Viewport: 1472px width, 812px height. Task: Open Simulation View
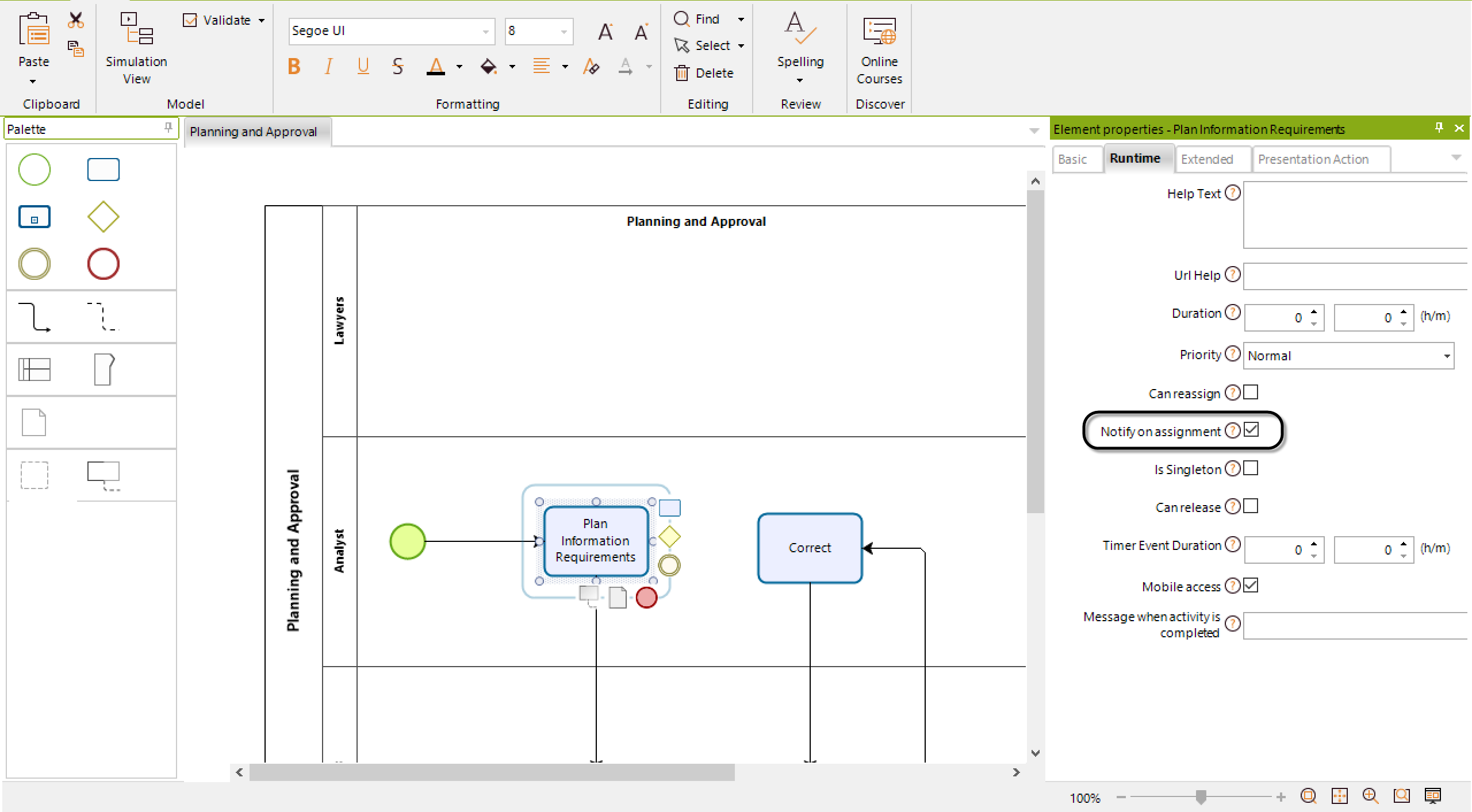tap(137, 49)
